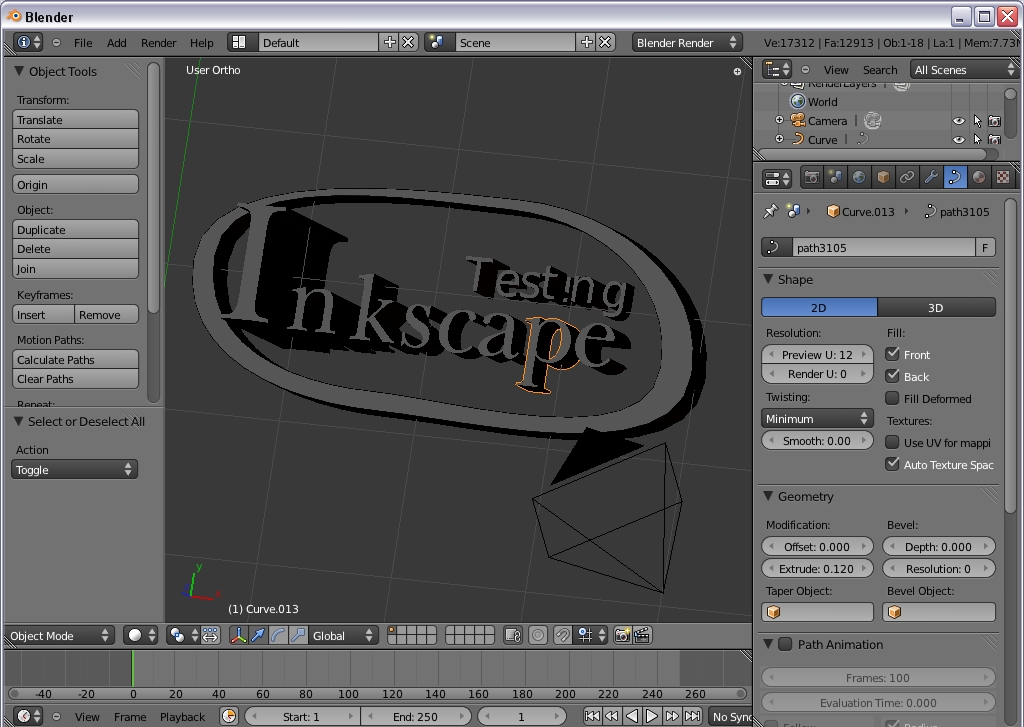Adjust the Extrude 0.120 slider field

(x=817, y=568)
